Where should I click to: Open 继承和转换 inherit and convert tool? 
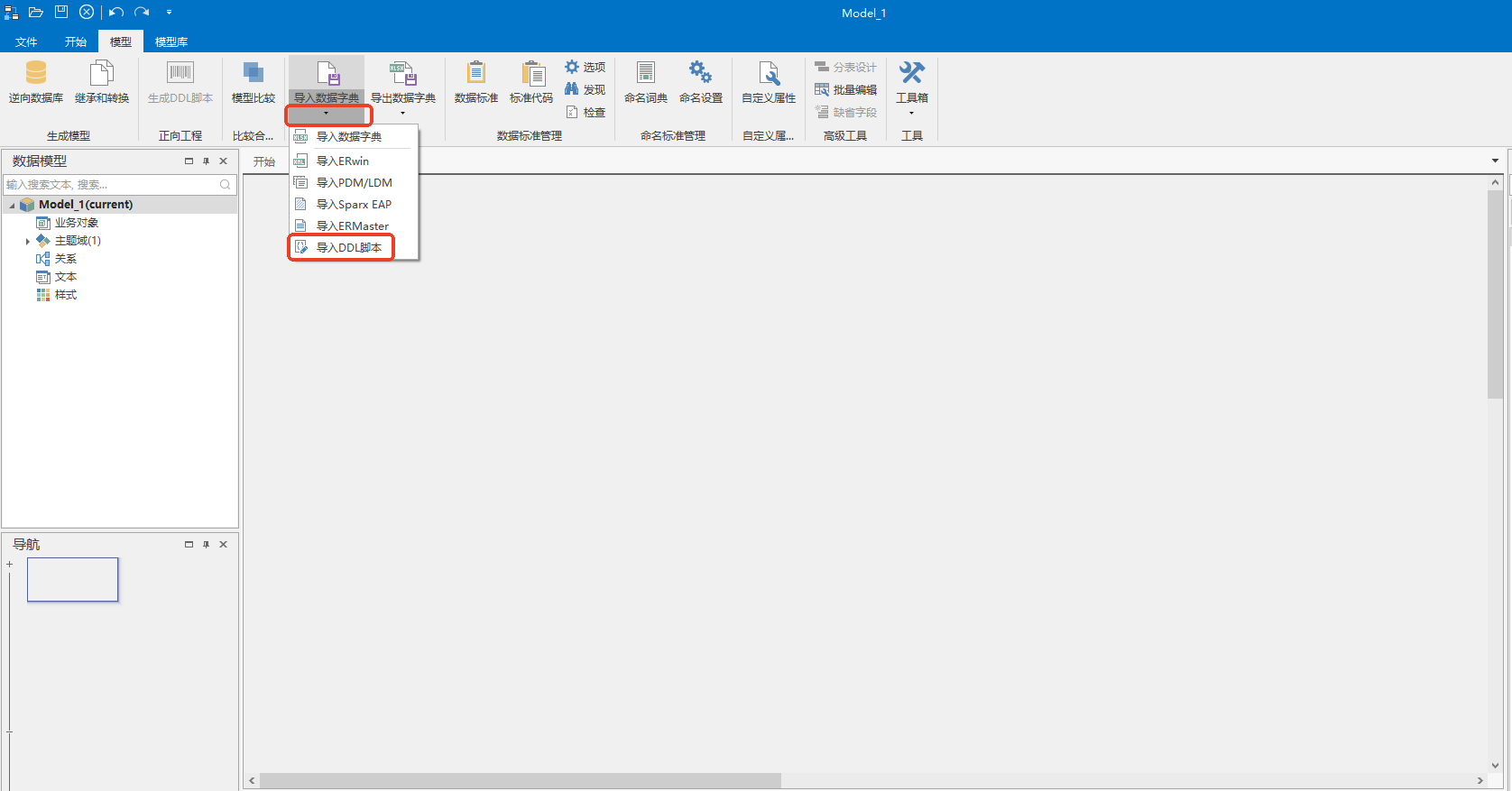(102, 82)
